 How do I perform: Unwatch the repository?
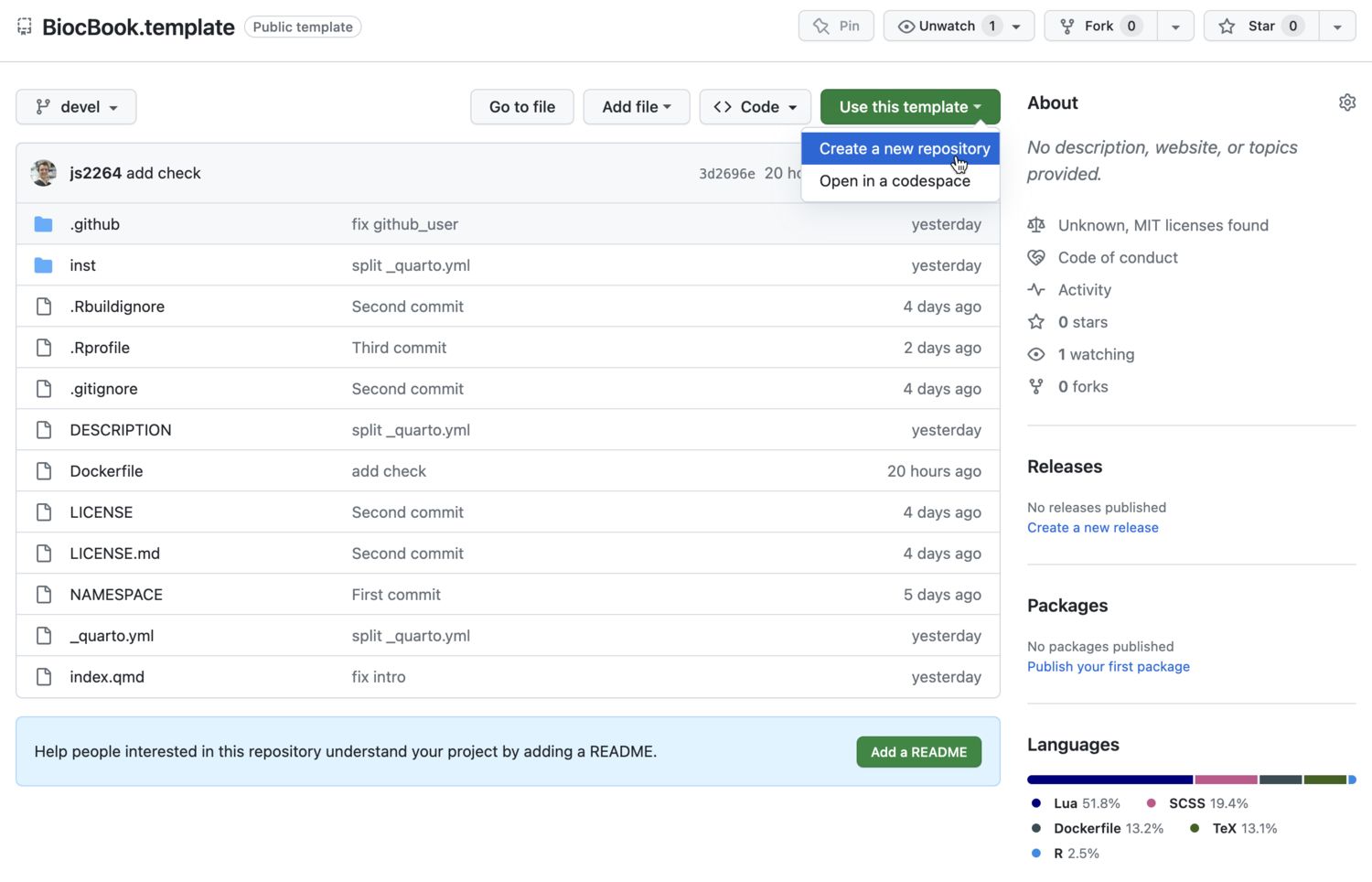946,27
